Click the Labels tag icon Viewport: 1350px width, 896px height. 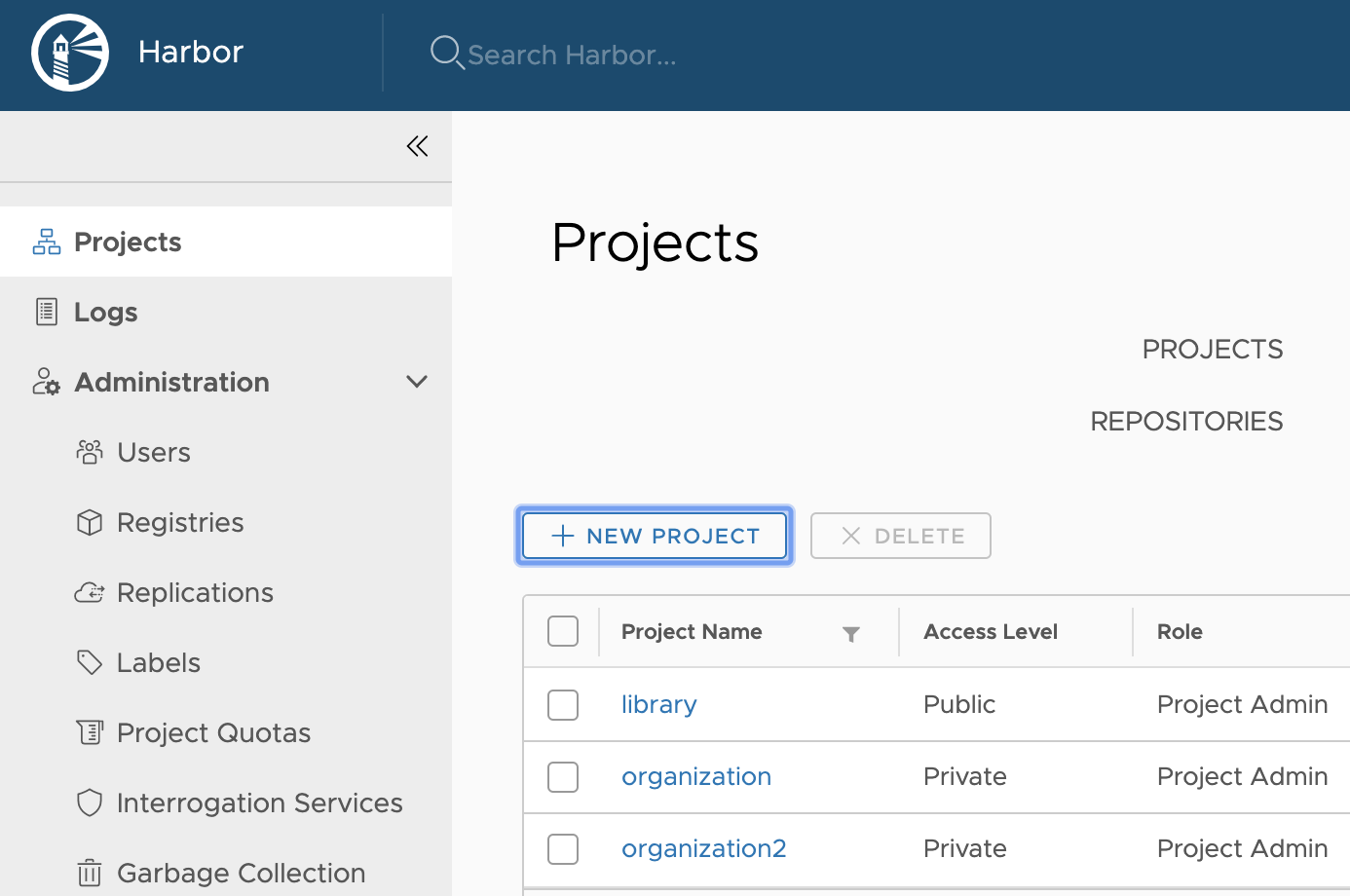click(90, 662)
